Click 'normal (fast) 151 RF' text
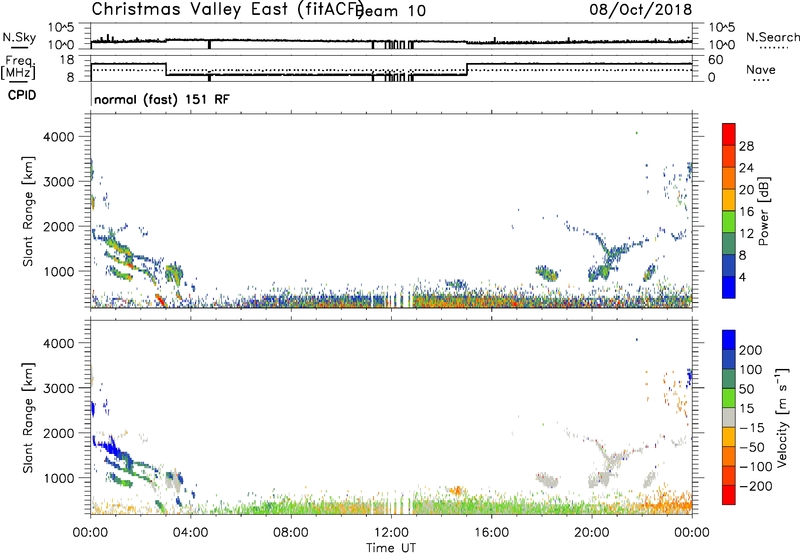Screen dimensions: 800x554 (162, 99)
